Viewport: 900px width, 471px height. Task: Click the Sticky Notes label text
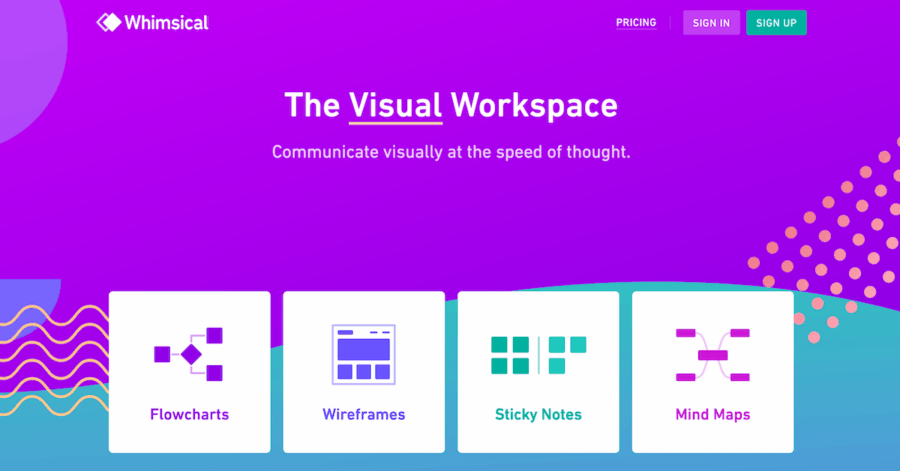click(538, 414)
